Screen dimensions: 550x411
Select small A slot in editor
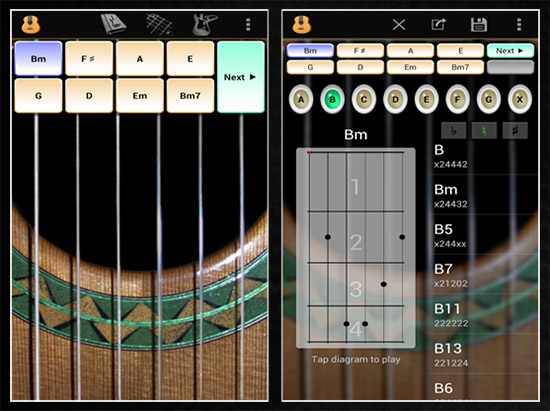[410, 50]
